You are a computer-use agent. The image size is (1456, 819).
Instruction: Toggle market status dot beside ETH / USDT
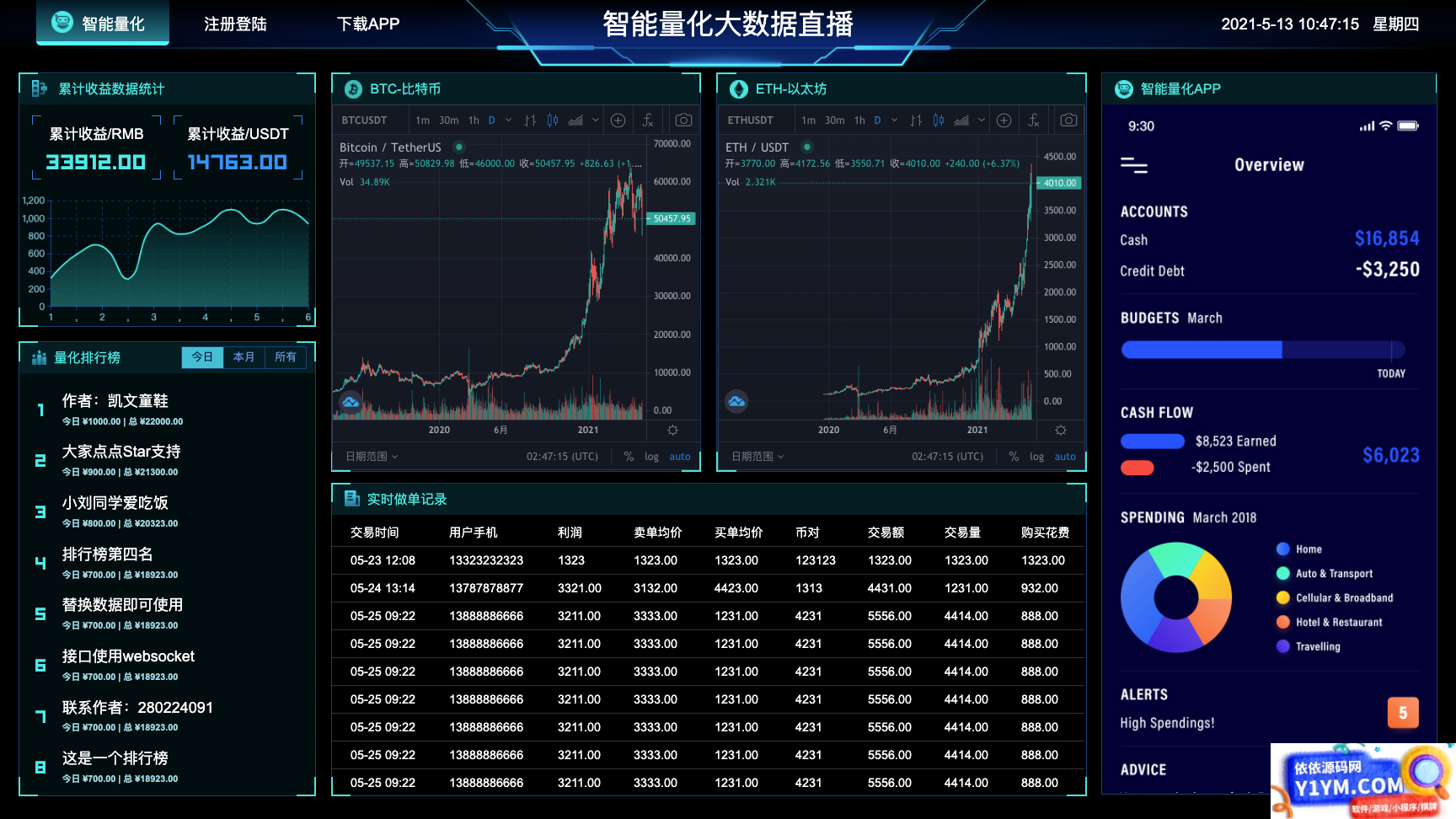coord(807,147)
